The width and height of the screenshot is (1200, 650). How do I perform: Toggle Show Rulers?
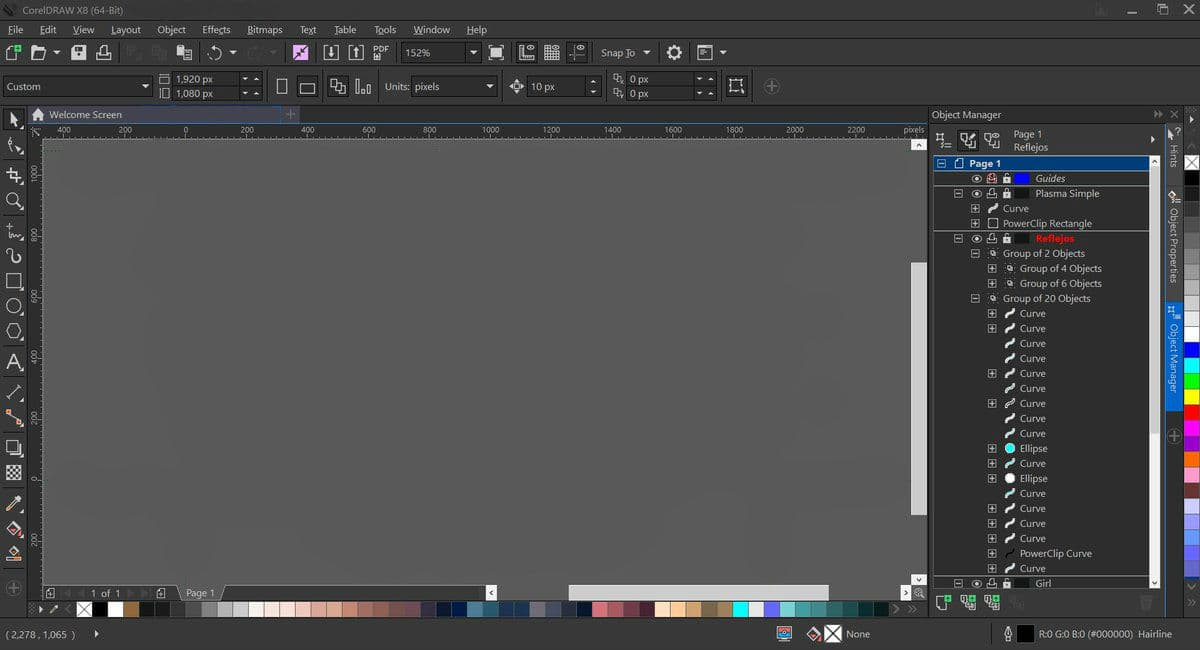(x=526, y=52)
